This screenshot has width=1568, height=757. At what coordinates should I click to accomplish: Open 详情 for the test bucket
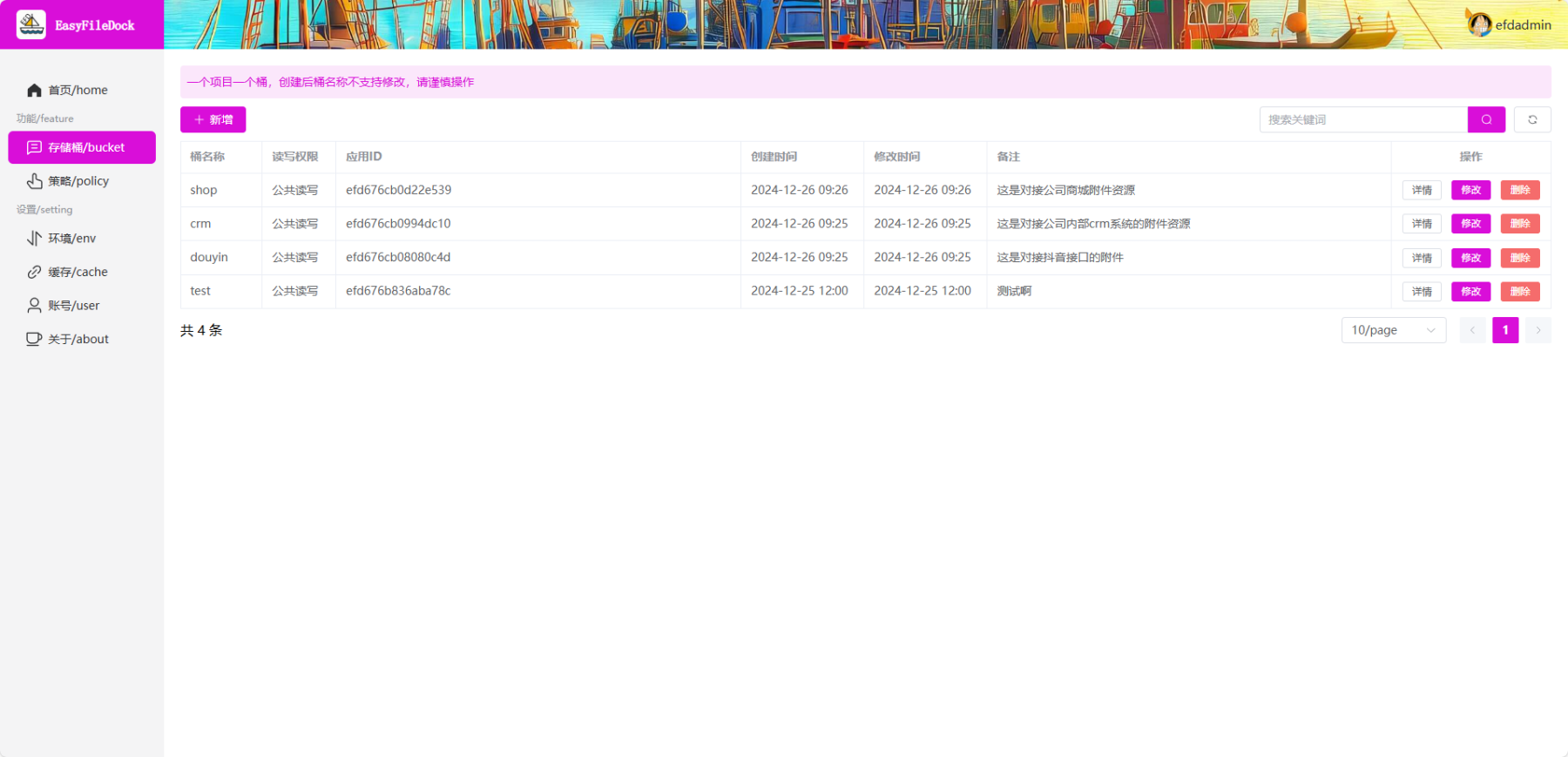coord(1422,292)
